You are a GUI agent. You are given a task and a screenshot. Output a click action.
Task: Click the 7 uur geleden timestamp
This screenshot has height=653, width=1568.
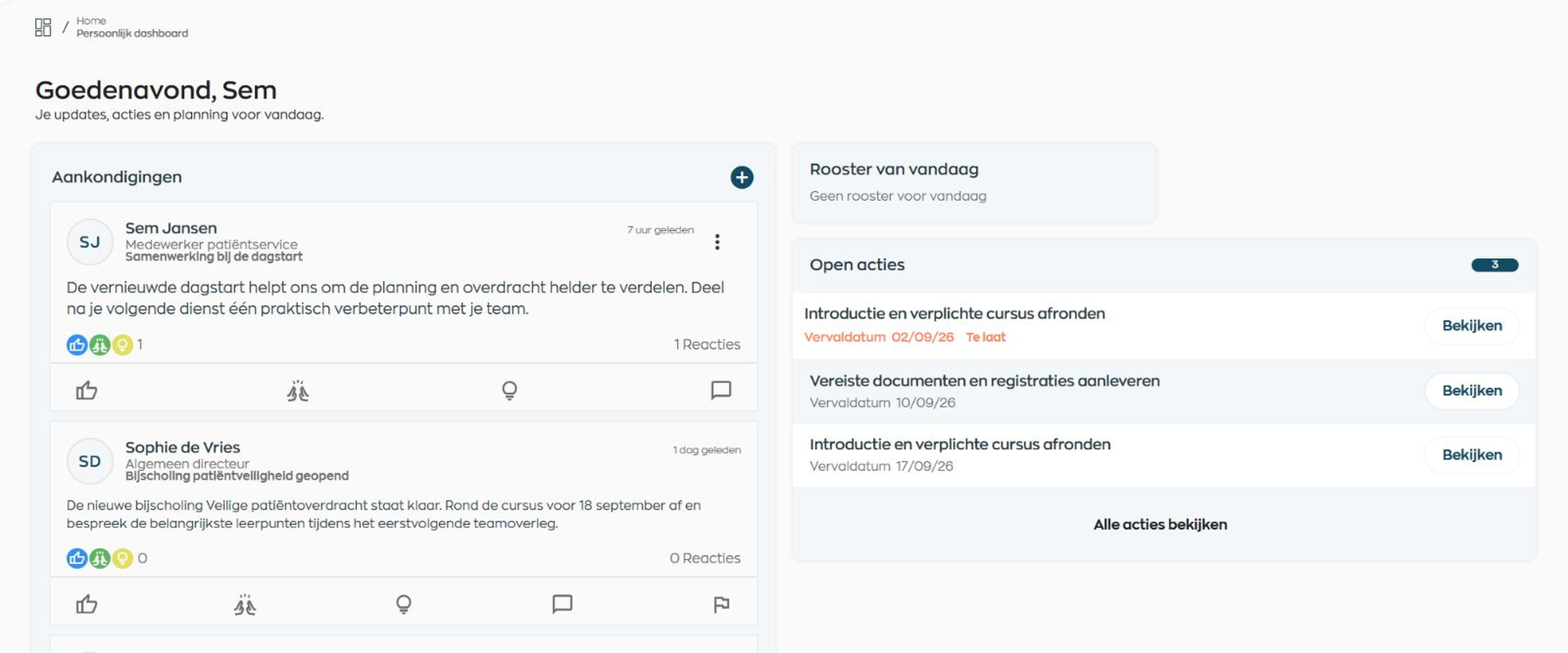[661, 230]
